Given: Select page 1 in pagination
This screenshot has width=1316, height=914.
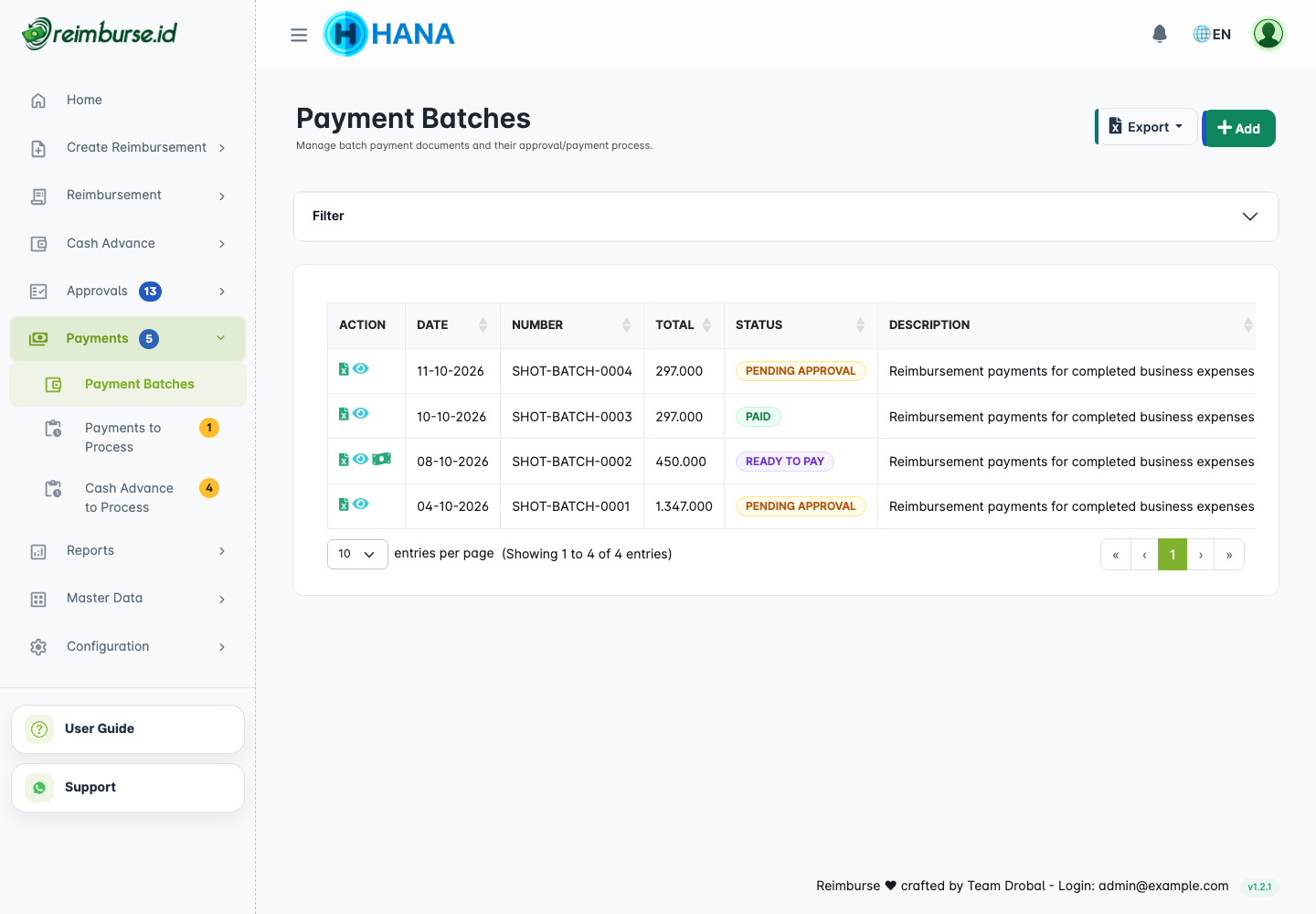Looking at the screenshot, I should (x=1173, y=555).
